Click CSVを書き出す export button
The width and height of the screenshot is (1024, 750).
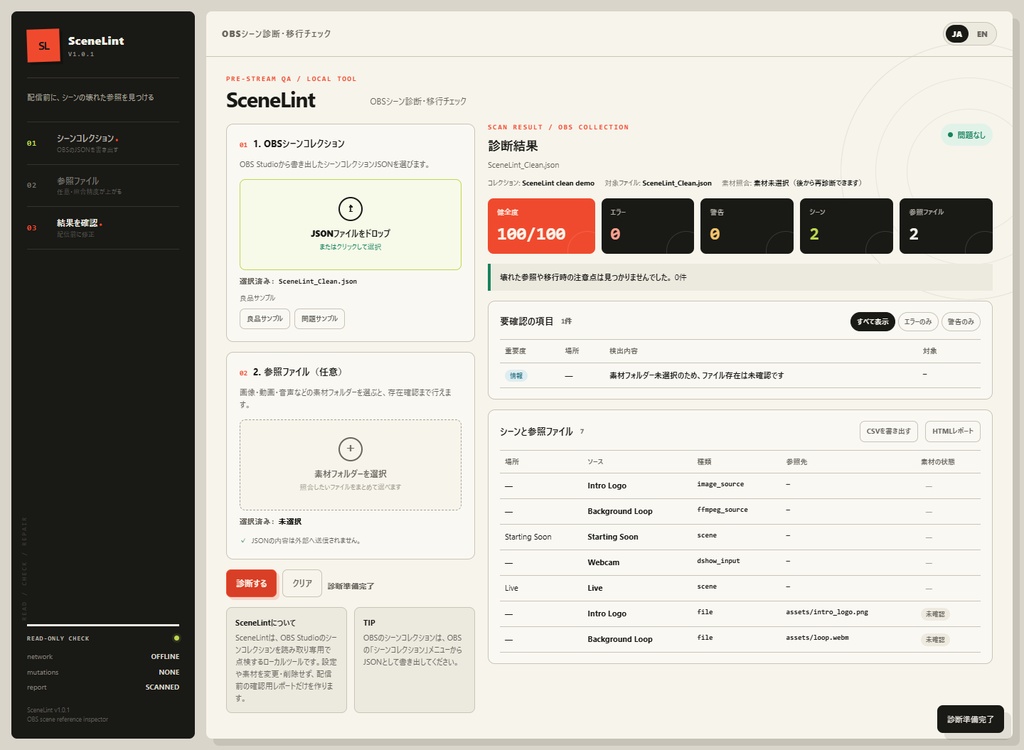888,431
